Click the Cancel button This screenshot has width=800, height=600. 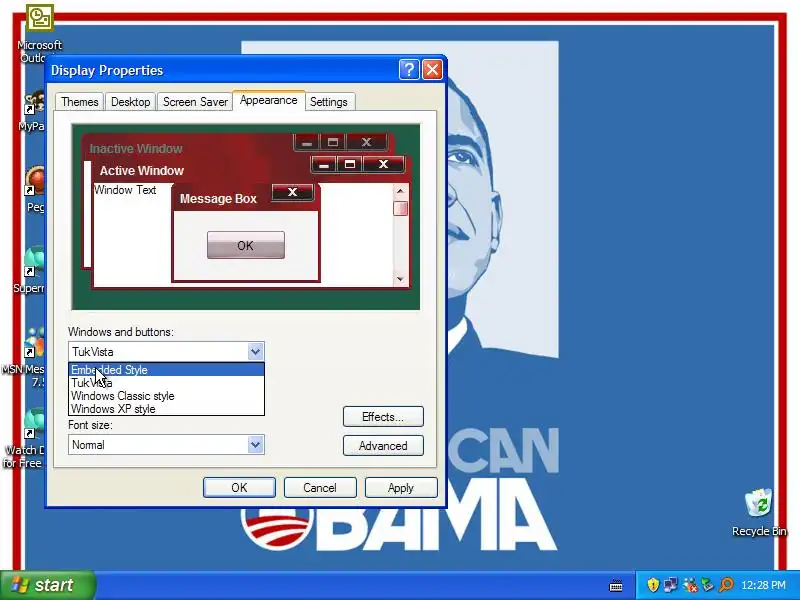(320, 488)
